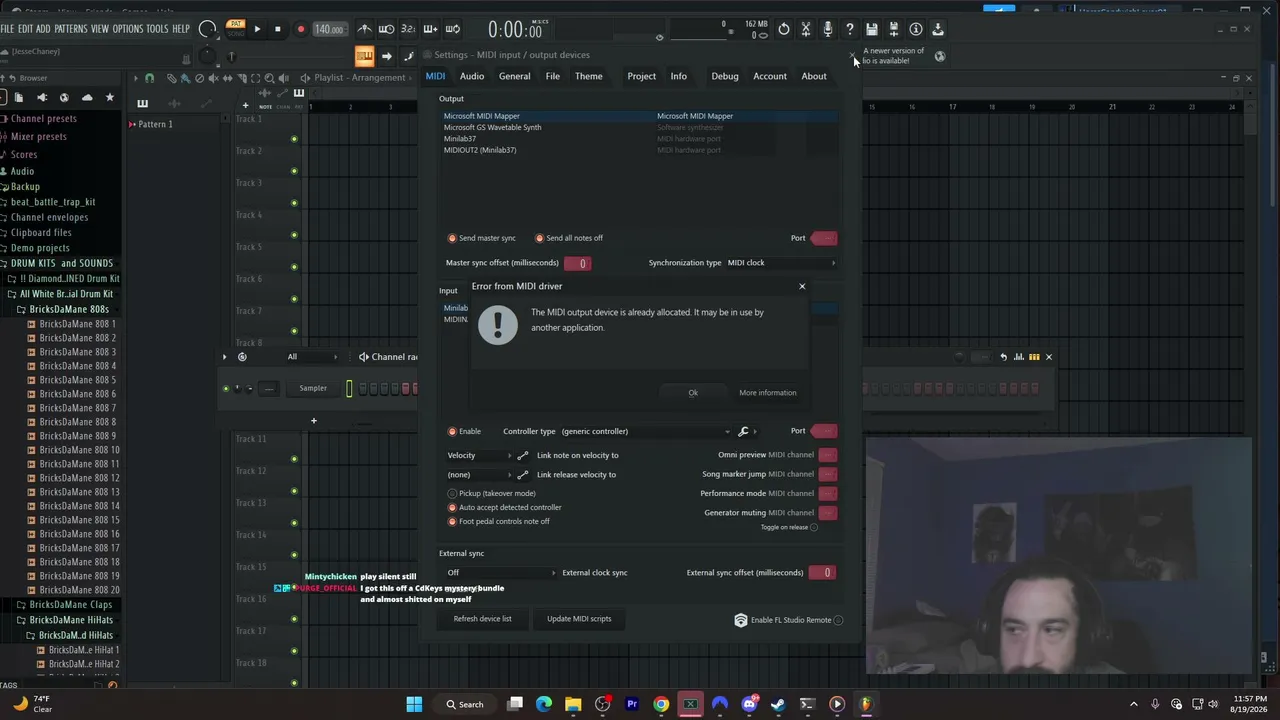Open the Theme settings tab

point(589,76)
